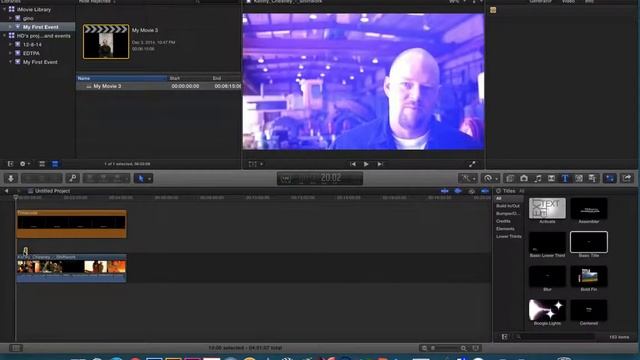Open the Select tool arrow dropdown

point(143,178)
